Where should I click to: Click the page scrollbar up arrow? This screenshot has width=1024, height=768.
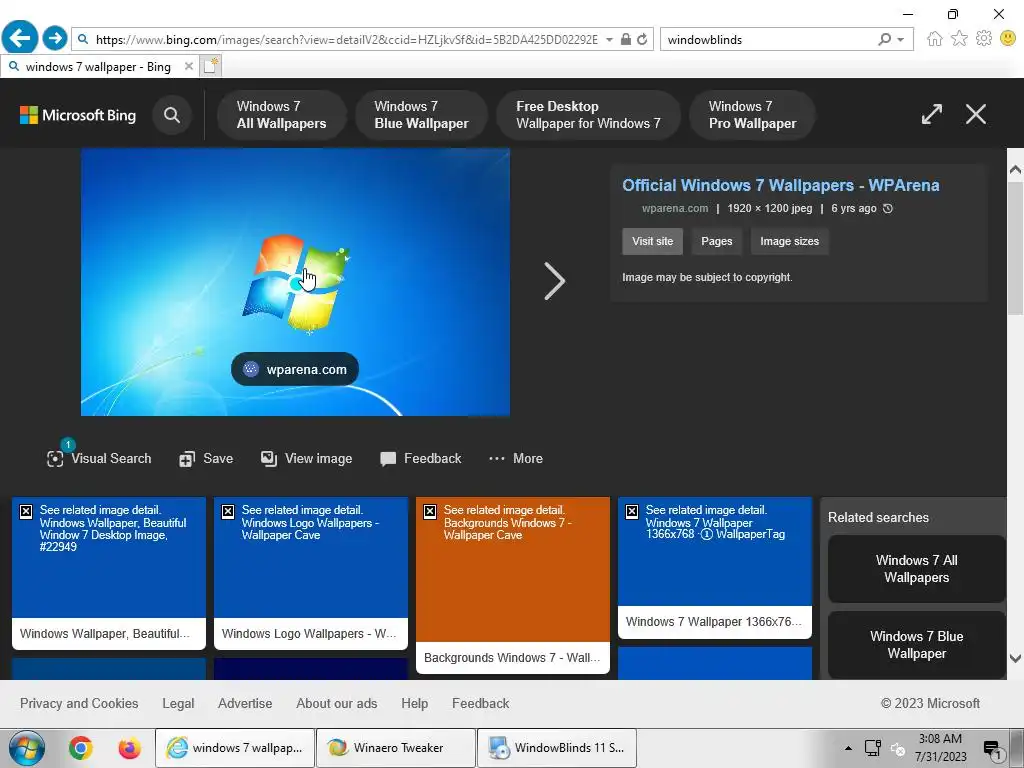click(x=1016, y=170)
